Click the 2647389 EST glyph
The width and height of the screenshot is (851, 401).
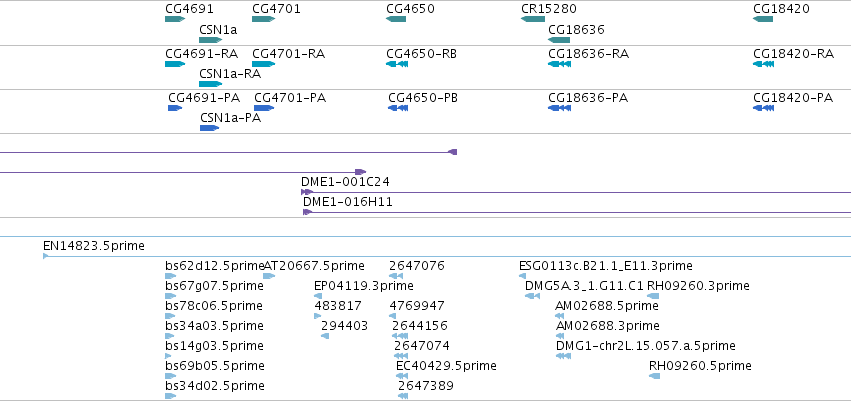403,396
